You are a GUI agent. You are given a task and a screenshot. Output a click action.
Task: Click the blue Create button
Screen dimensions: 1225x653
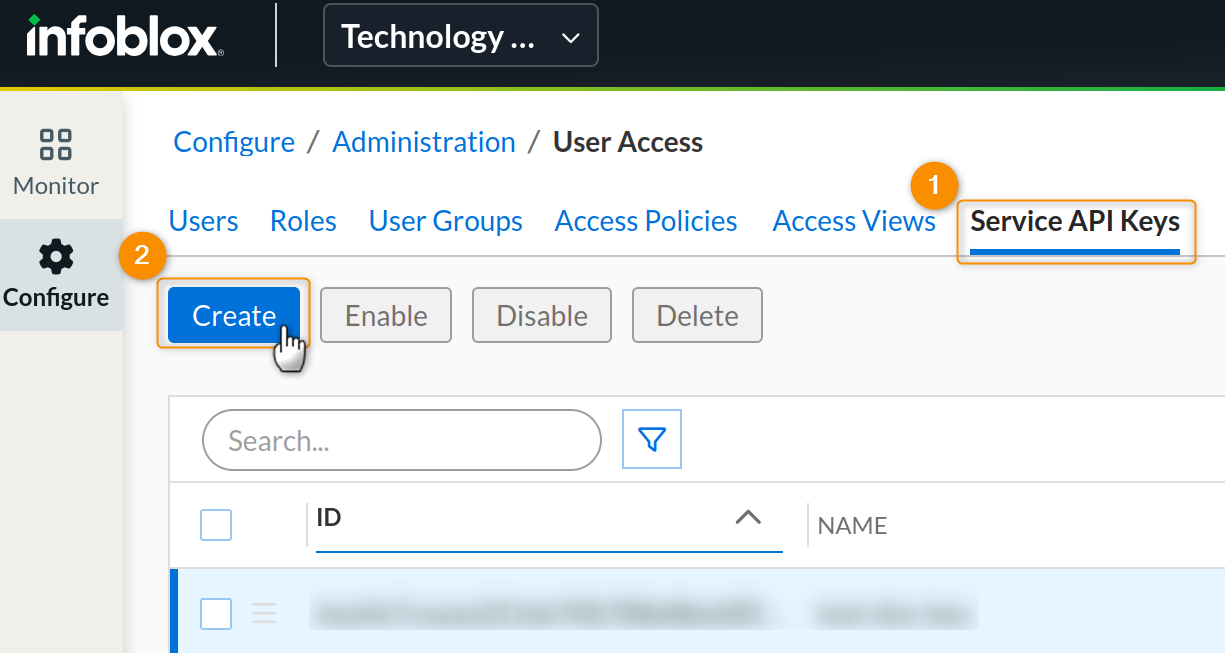234,316
